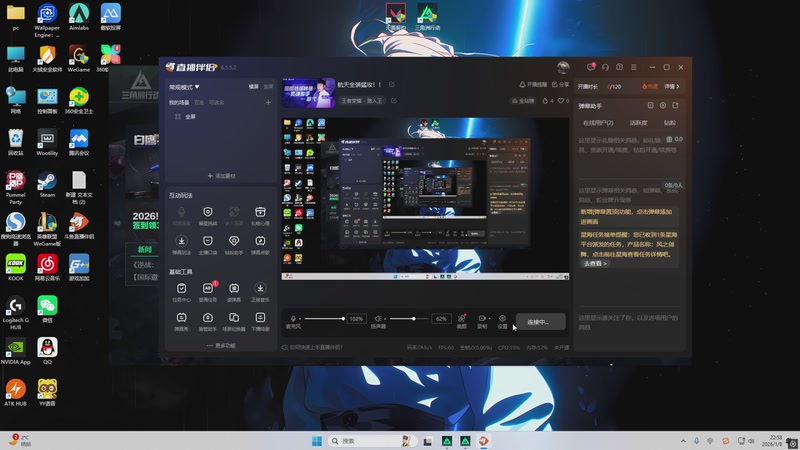800x450 pixels.
Task: Click Windows Start button on taskbar
Action: [x=317, y=441]
